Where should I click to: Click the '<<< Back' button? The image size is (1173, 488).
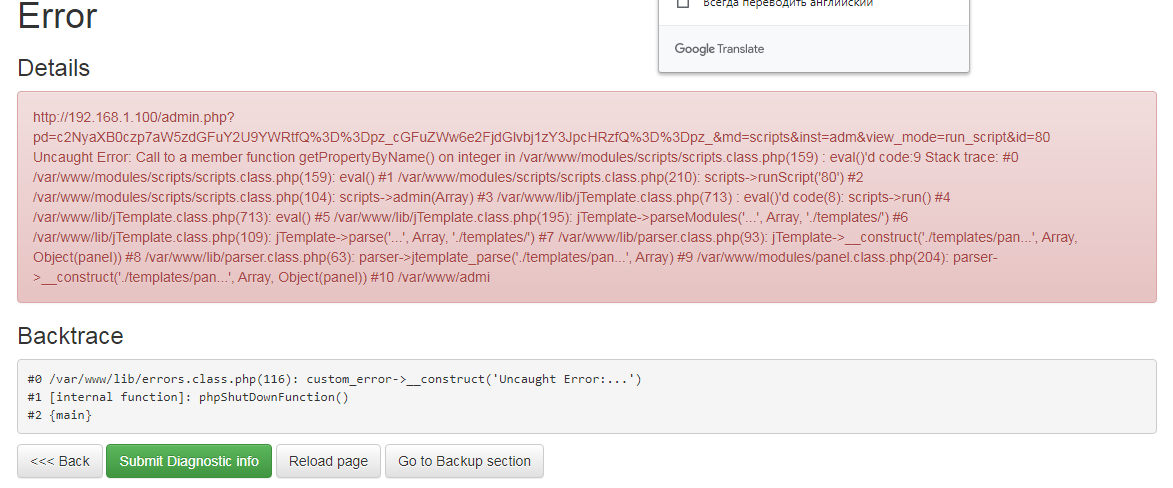[60, 461]
